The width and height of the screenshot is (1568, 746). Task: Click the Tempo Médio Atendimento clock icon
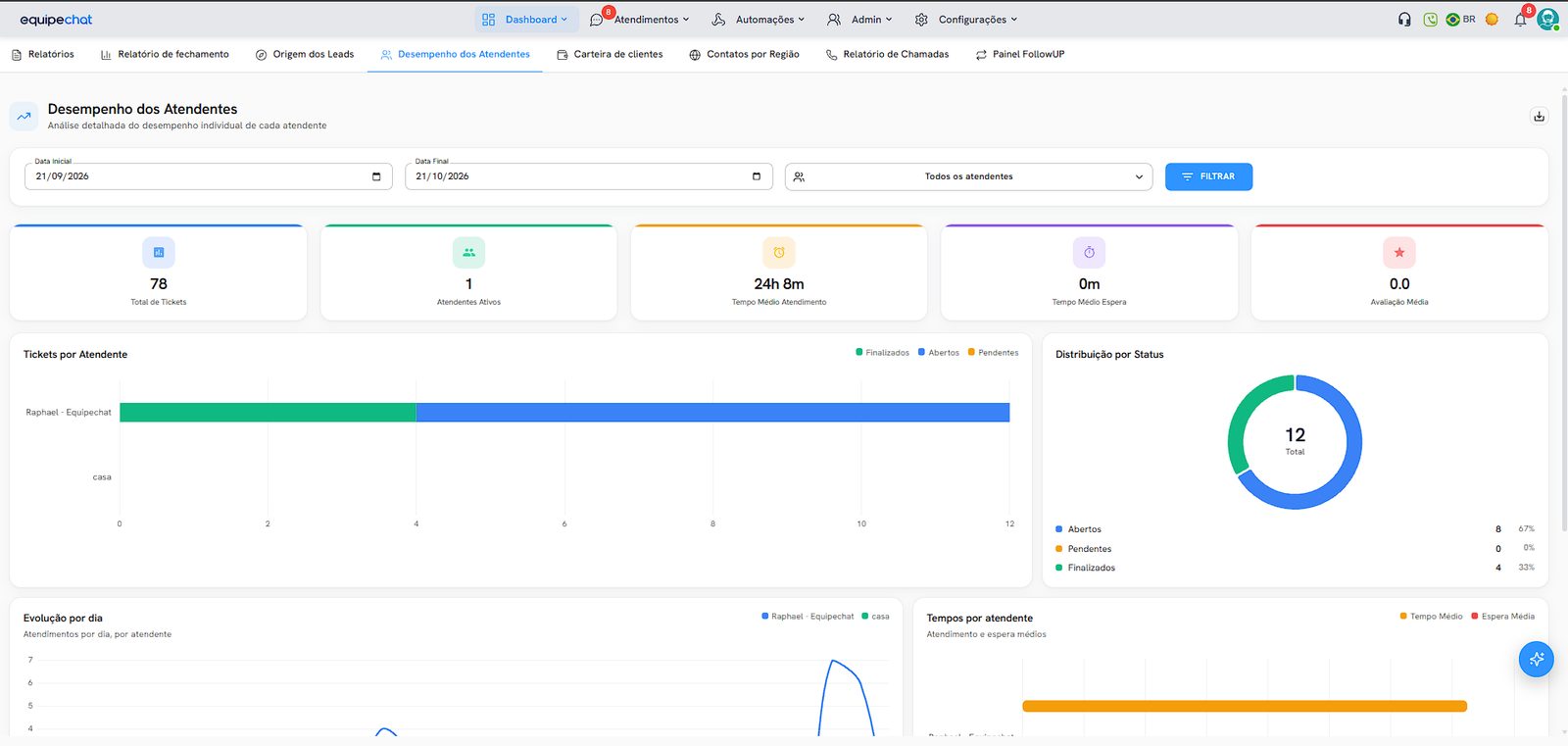(x=779, y=253)
